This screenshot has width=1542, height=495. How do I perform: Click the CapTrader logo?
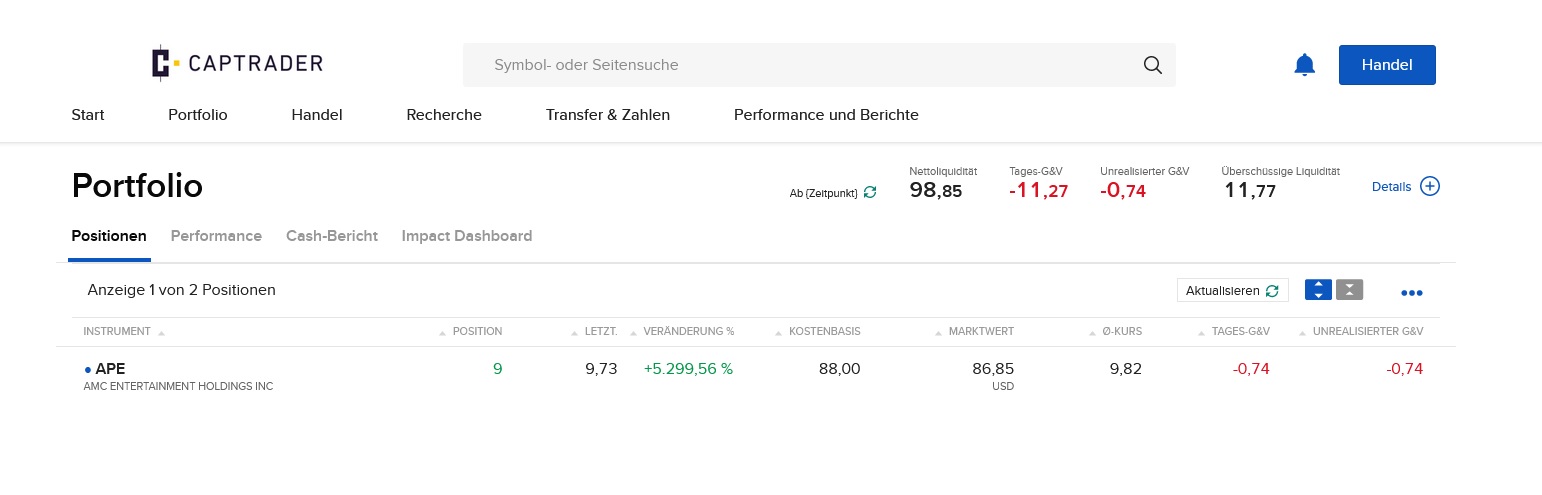(237, 64)
